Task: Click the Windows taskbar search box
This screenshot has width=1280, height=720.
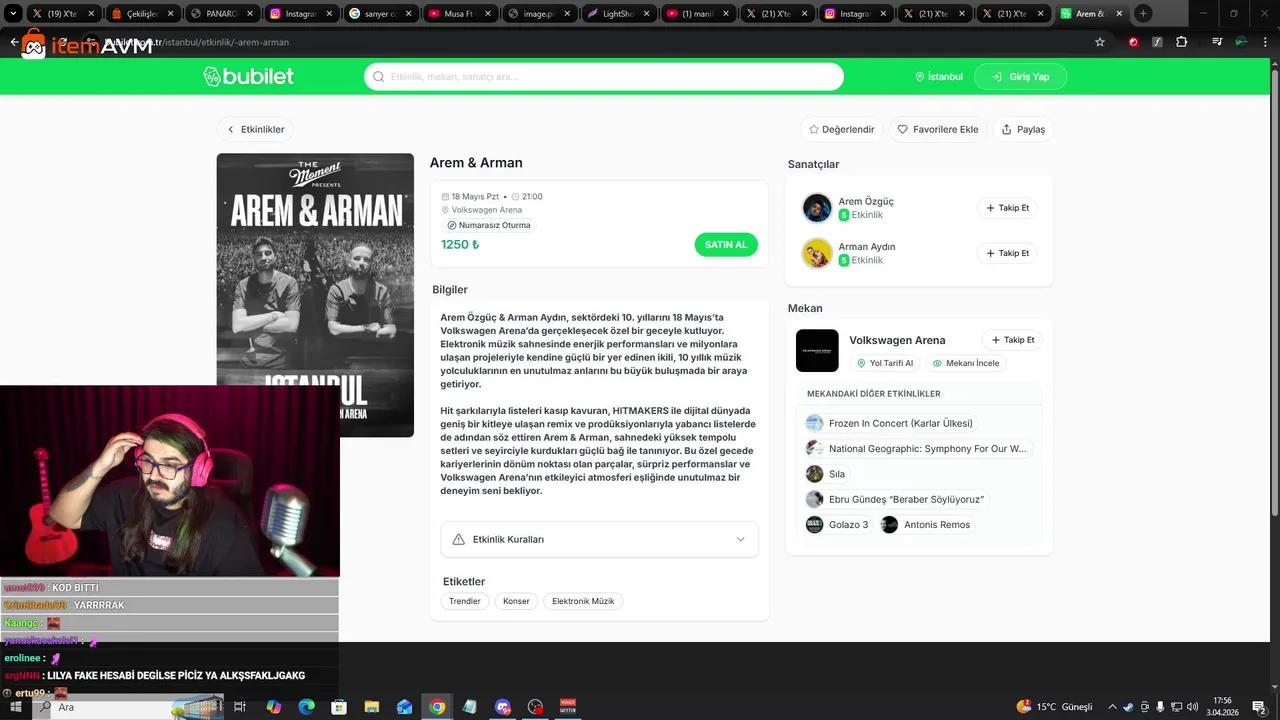Action: pos(128,707)
